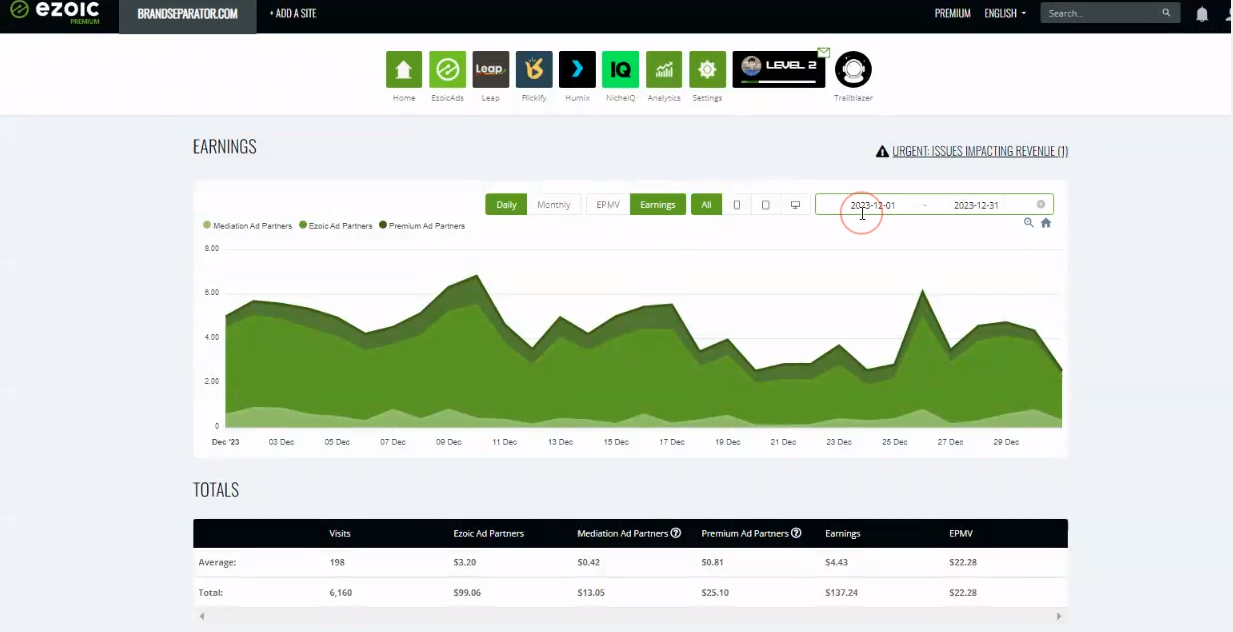This screenshot has width=1233, height=632.
Task: Toggle Ezoic Ad Partners legend series
Action: click(336, 226)
